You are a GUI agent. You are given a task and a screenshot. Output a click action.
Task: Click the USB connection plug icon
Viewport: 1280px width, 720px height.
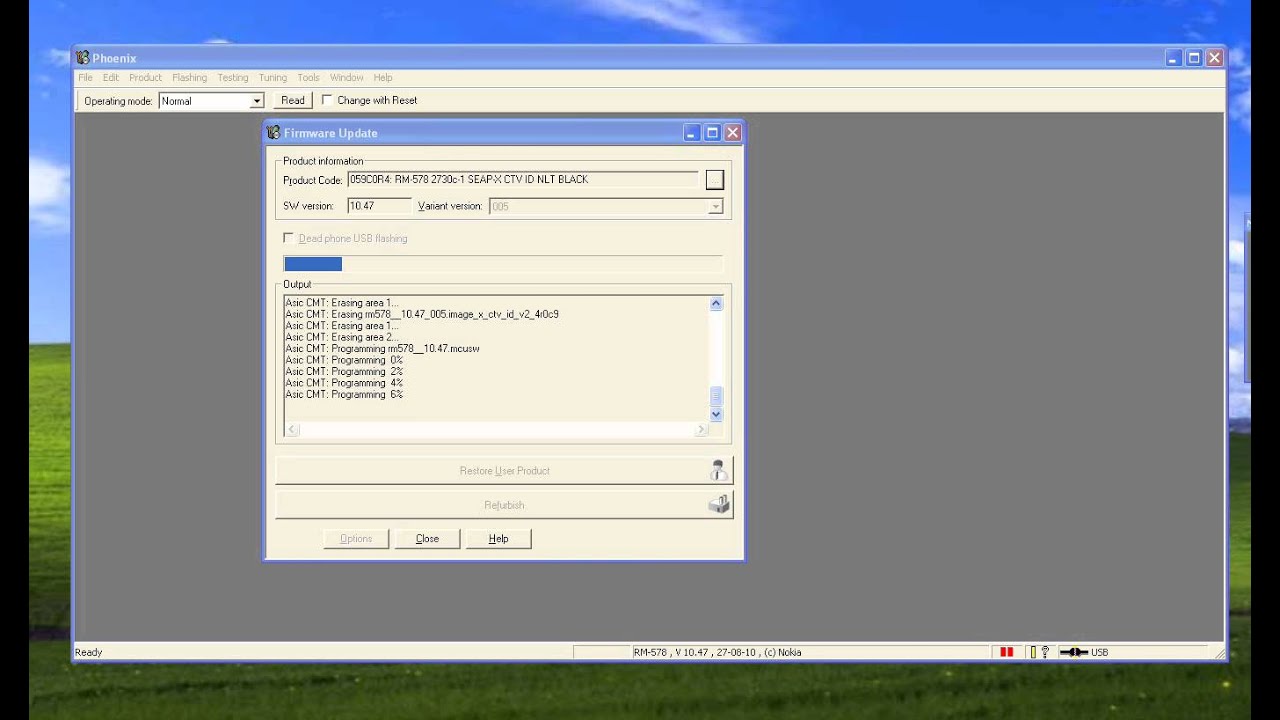1074,652
